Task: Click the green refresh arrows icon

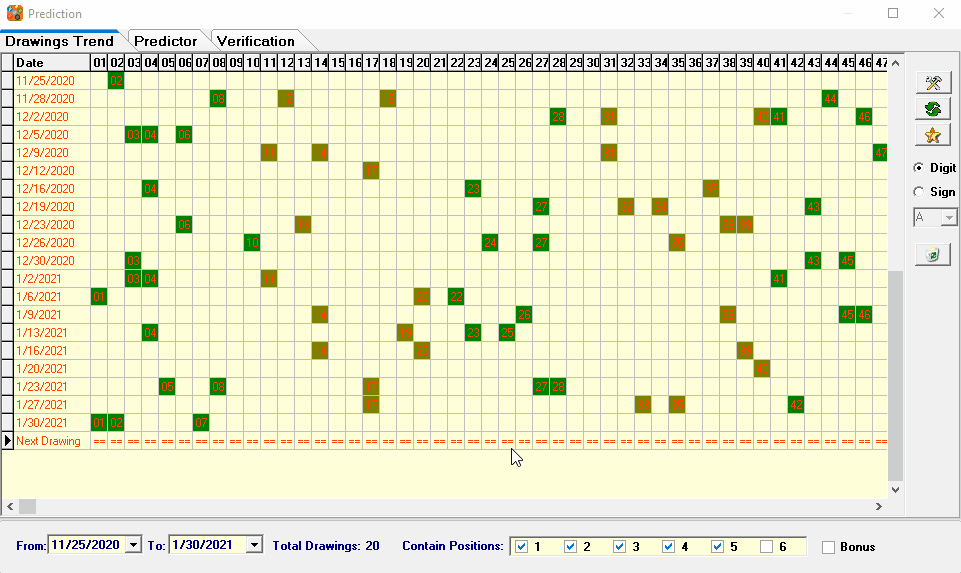Action: point(933,108)
